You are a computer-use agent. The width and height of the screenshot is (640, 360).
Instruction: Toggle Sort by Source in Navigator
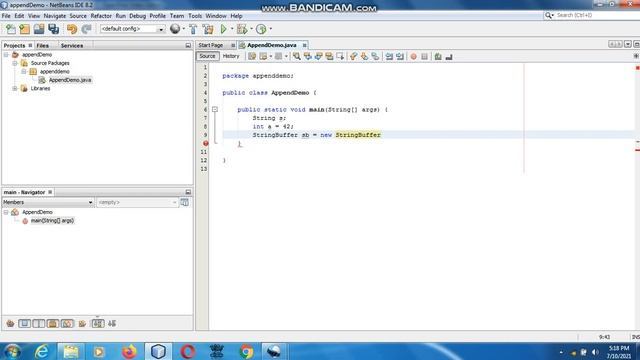(112, 324)
